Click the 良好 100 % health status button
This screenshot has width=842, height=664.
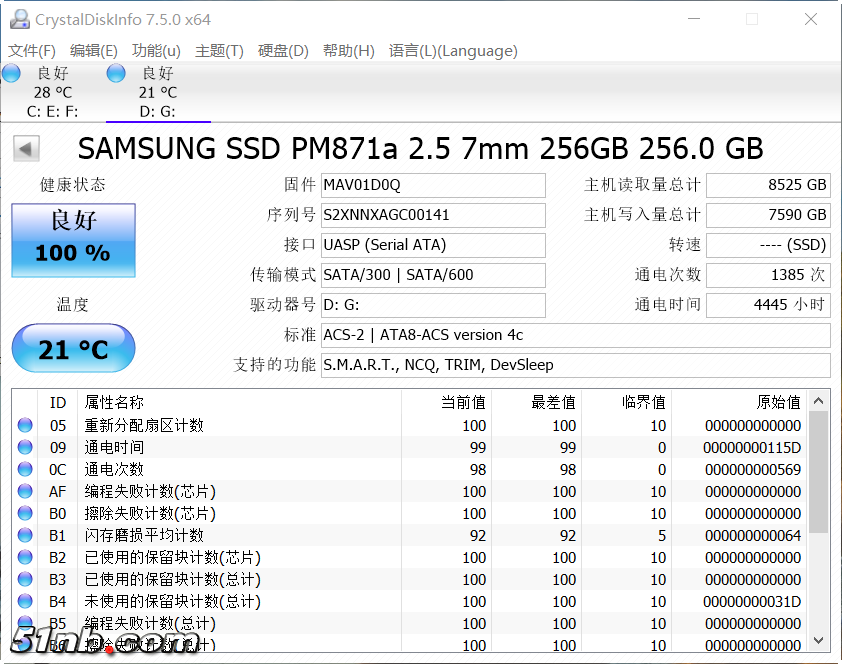73,240
